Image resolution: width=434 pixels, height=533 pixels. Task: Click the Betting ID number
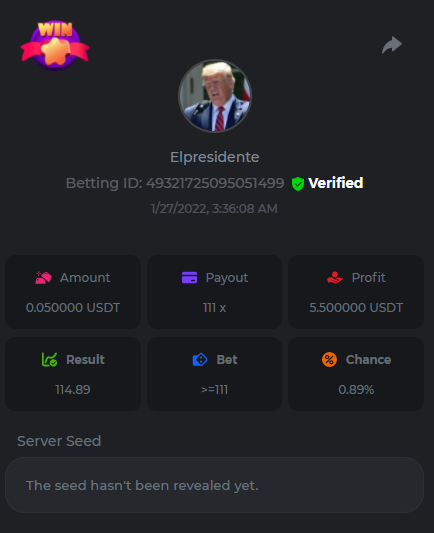(x=215, y=183)
